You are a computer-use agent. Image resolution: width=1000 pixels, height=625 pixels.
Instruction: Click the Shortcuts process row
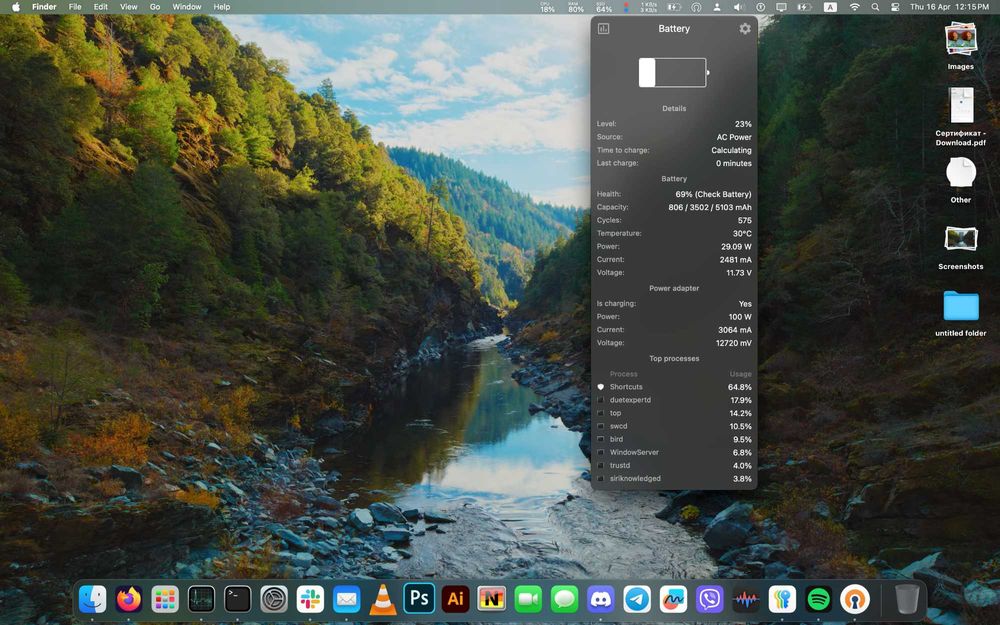click(x=674, y=387)
